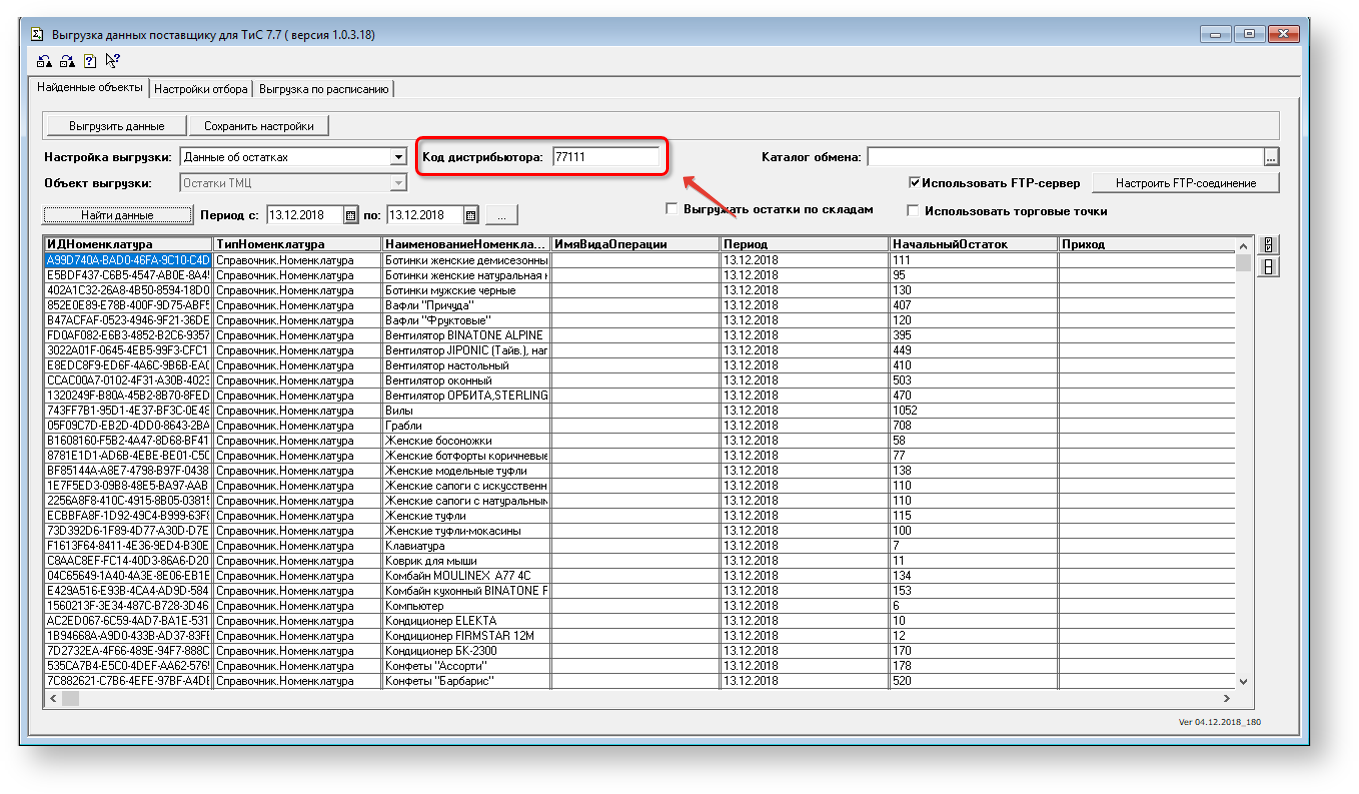Click the НачальныйОстаток column header

point(973,244)
